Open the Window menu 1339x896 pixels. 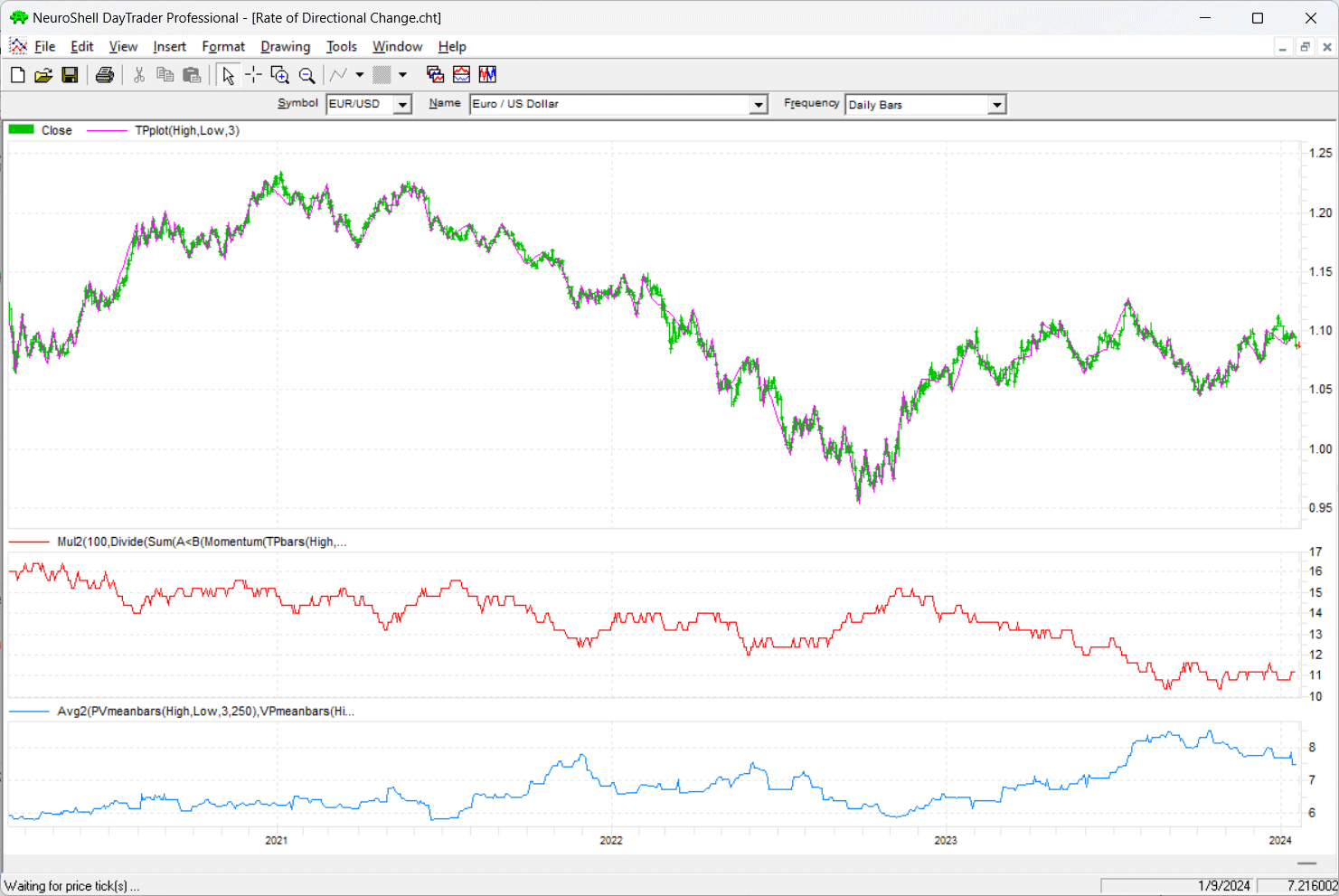398,47
